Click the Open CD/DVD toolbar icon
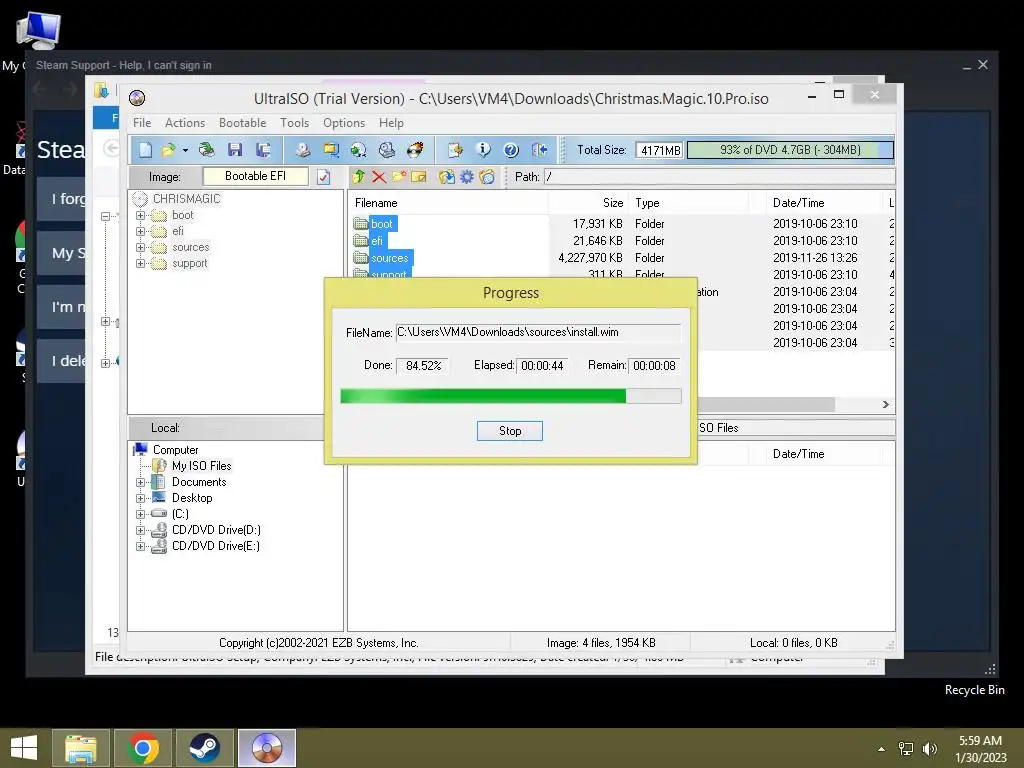Viewport: 1024px width, 768px height. tap(207, 150)
